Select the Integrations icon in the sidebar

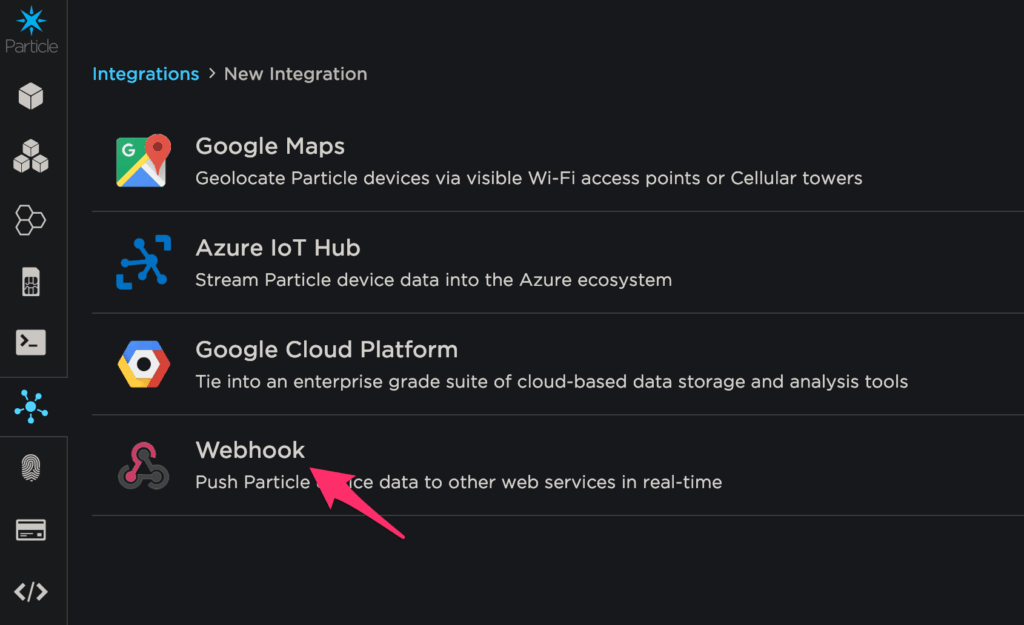click(x=31, y=406)
